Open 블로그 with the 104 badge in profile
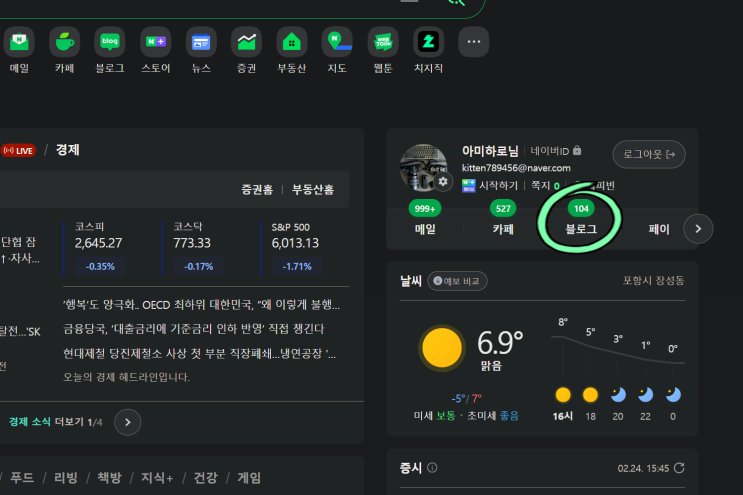 pyautogui.click(x=581, y=218)
